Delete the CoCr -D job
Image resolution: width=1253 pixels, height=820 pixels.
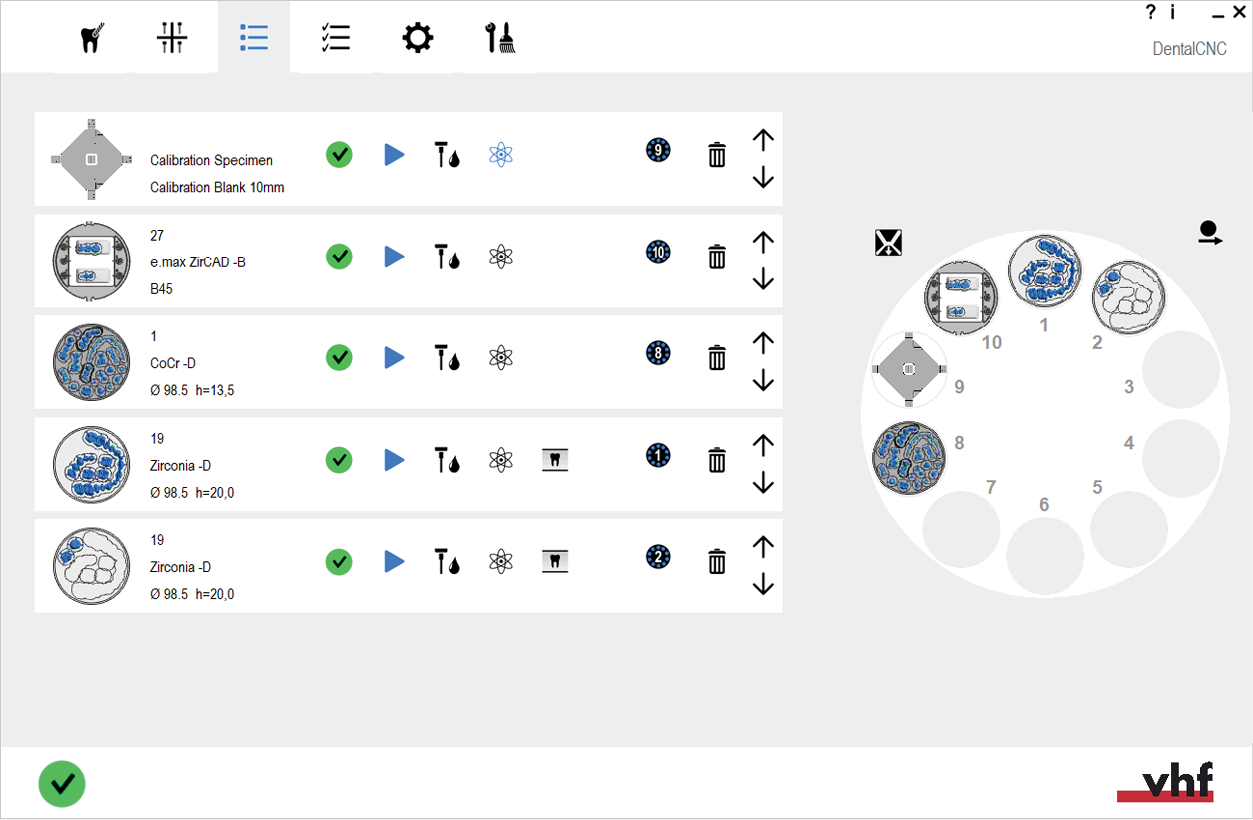[717, 358]
